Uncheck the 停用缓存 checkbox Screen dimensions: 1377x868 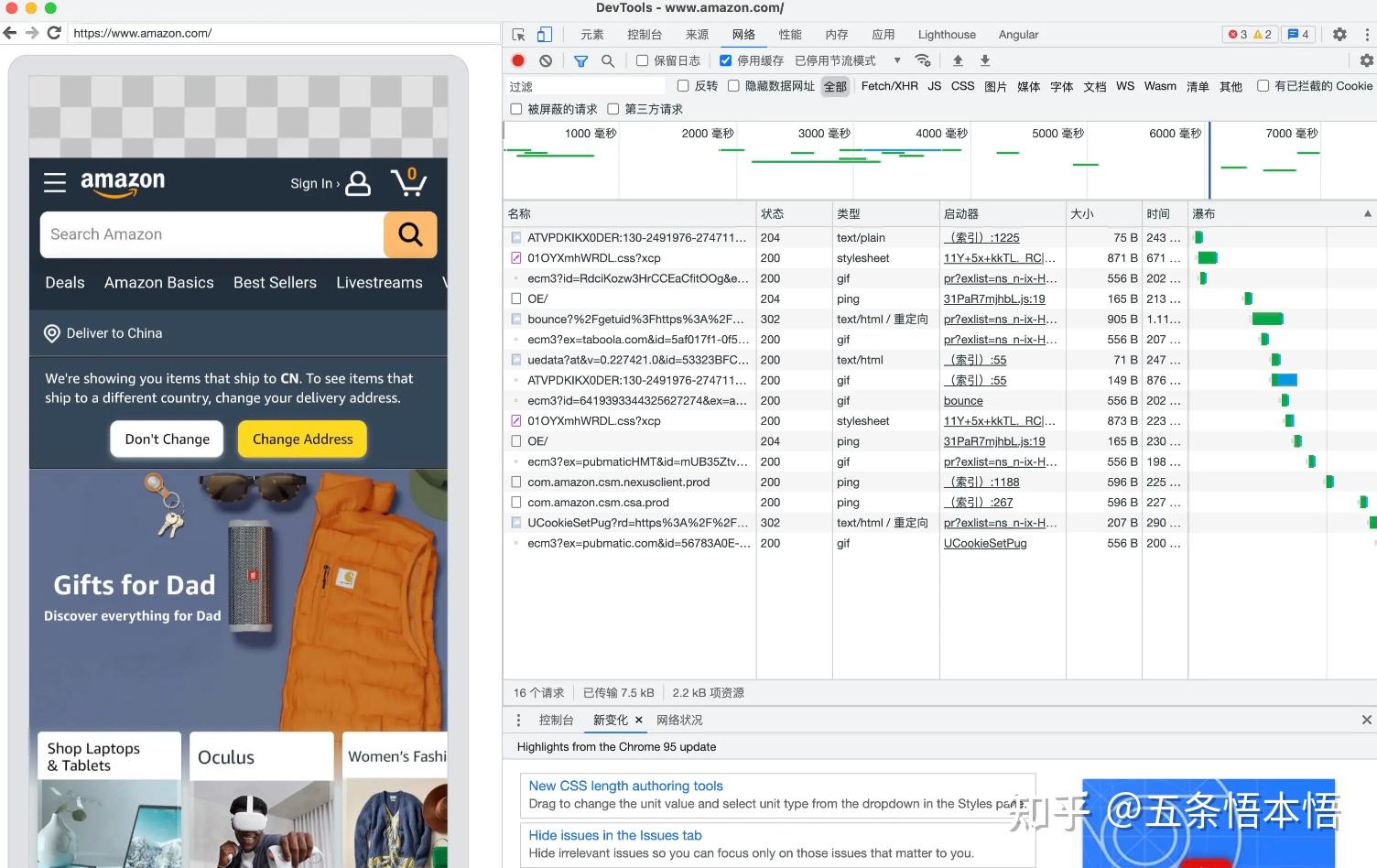coord(726,60)
